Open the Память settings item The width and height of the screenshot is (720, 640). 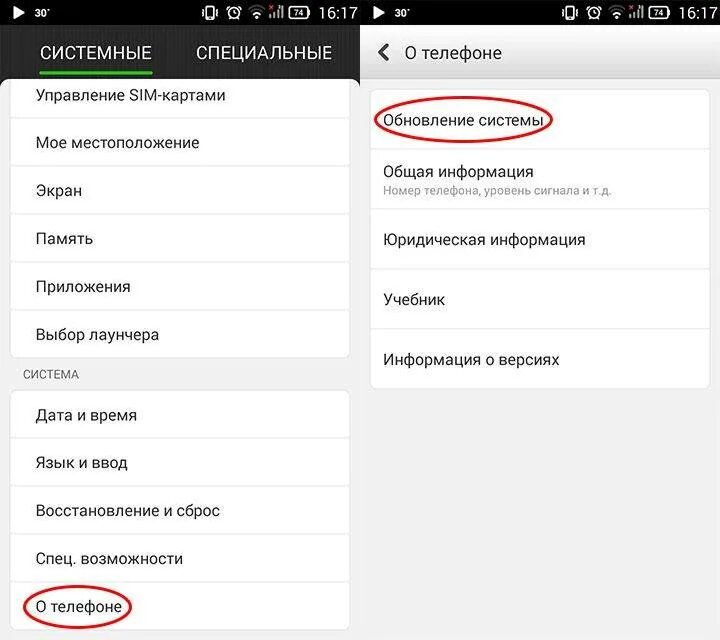[180, 239]
